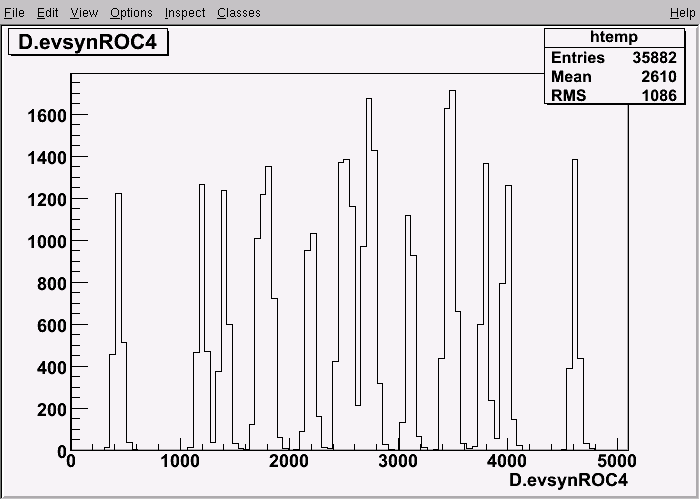Viewport: 700px width, 500px height.
Task: Open the Inspect menu
Action: 185,12
